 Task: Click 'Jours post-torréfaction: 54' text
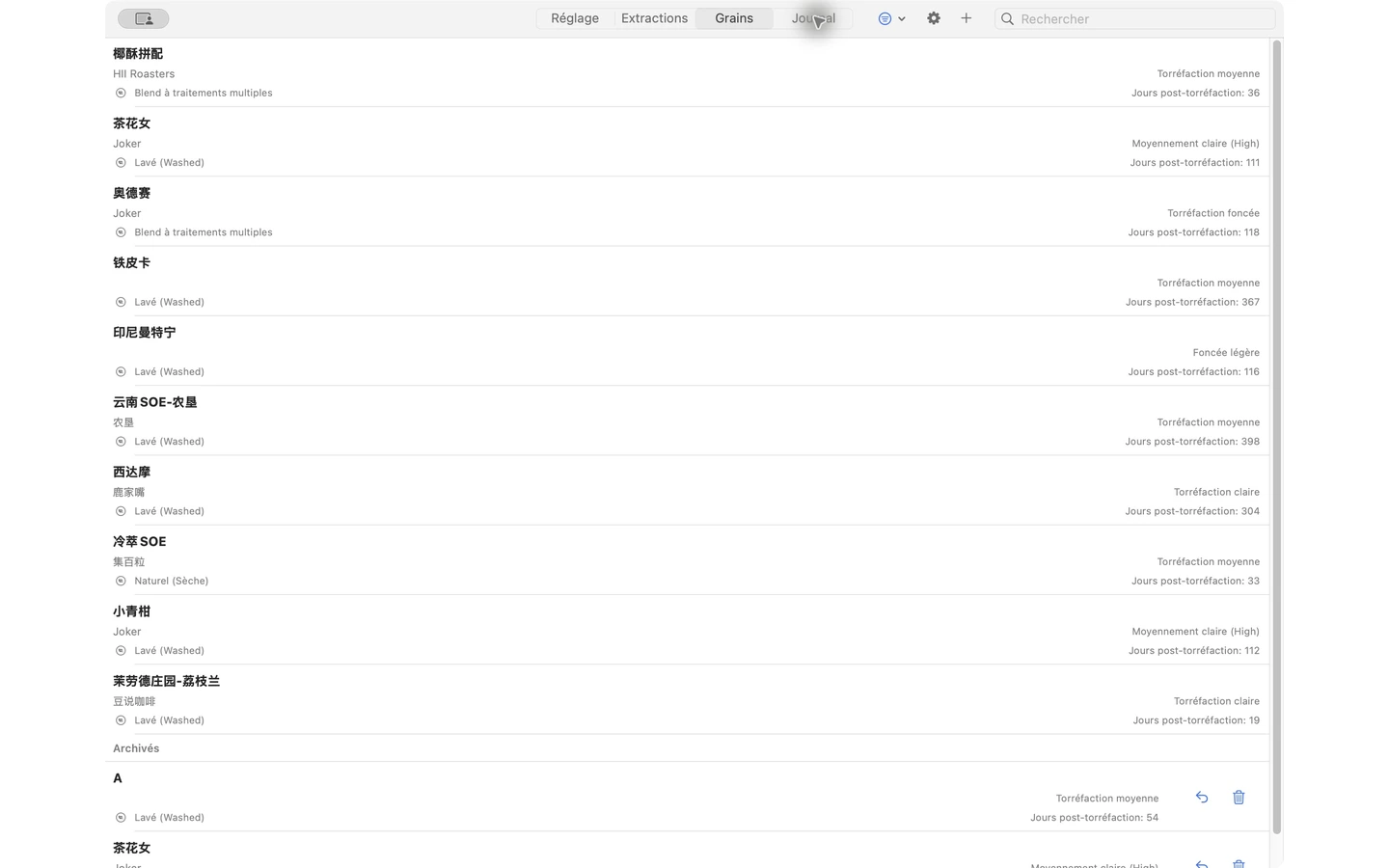tap(1094, 818)
